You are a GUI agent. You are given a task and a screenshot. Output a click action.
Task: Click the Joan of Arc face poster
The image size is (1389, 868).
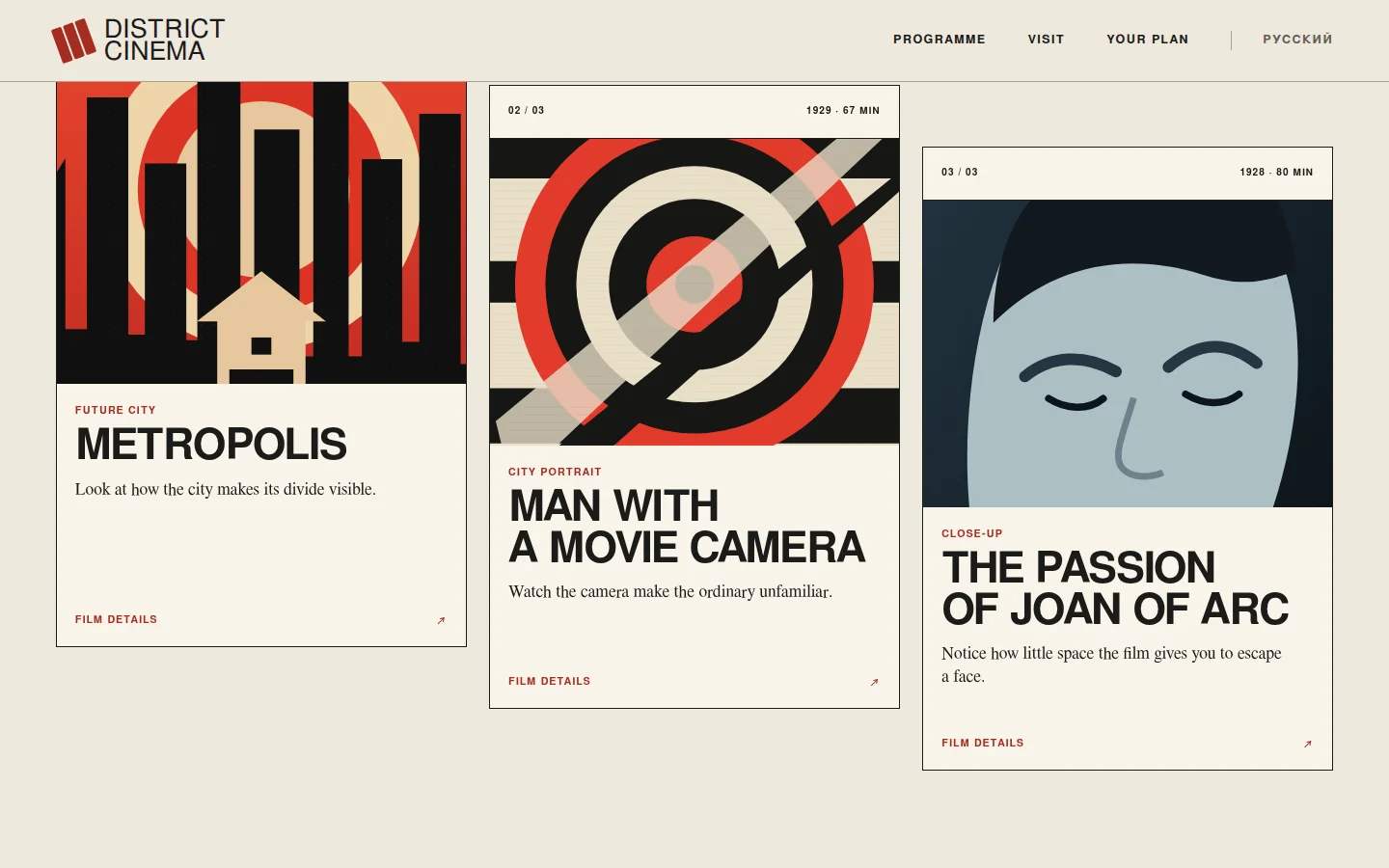1128,353
